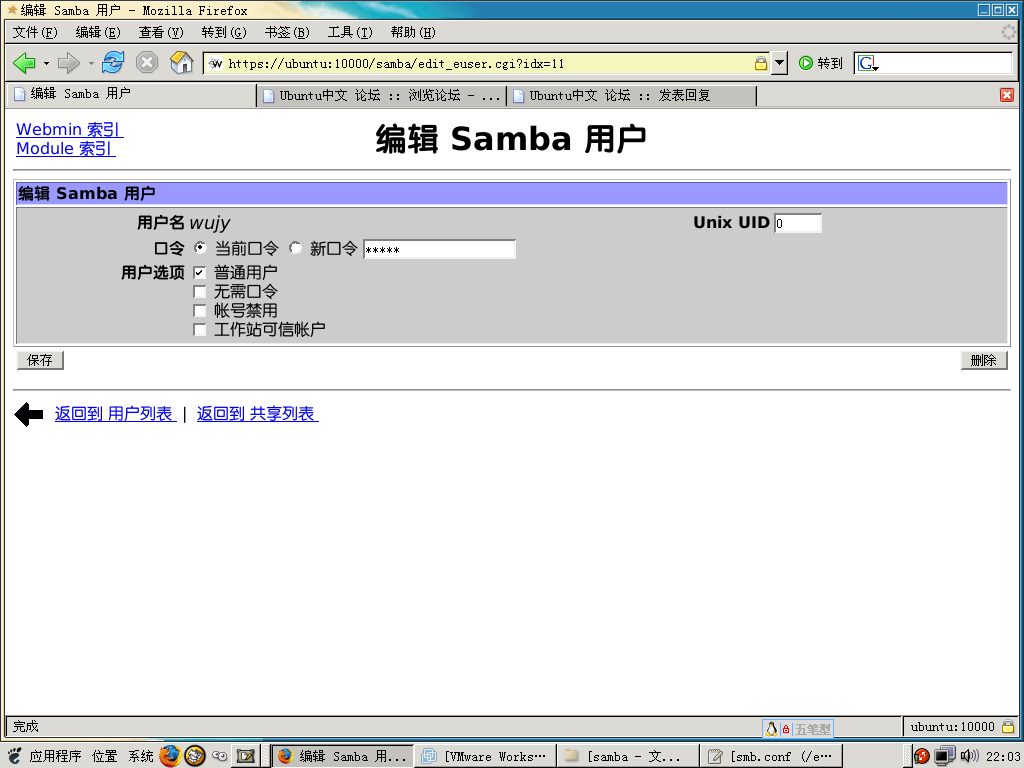
Task: Switch to the smb.conf editor taskbar window
Action: pos(771,756)
